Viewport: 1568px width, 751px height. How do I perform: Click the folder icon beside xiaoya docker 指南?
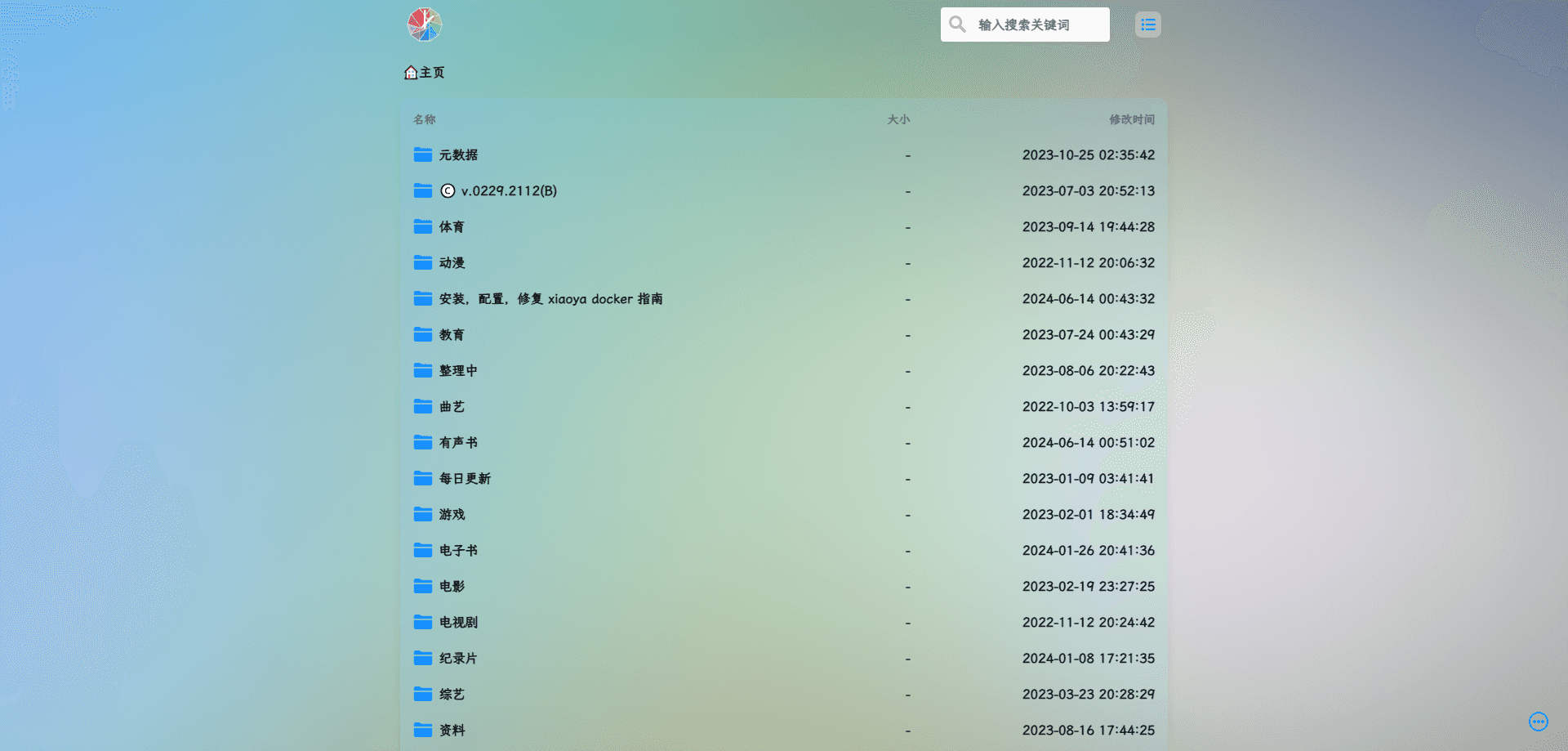[x=423, y=298]
